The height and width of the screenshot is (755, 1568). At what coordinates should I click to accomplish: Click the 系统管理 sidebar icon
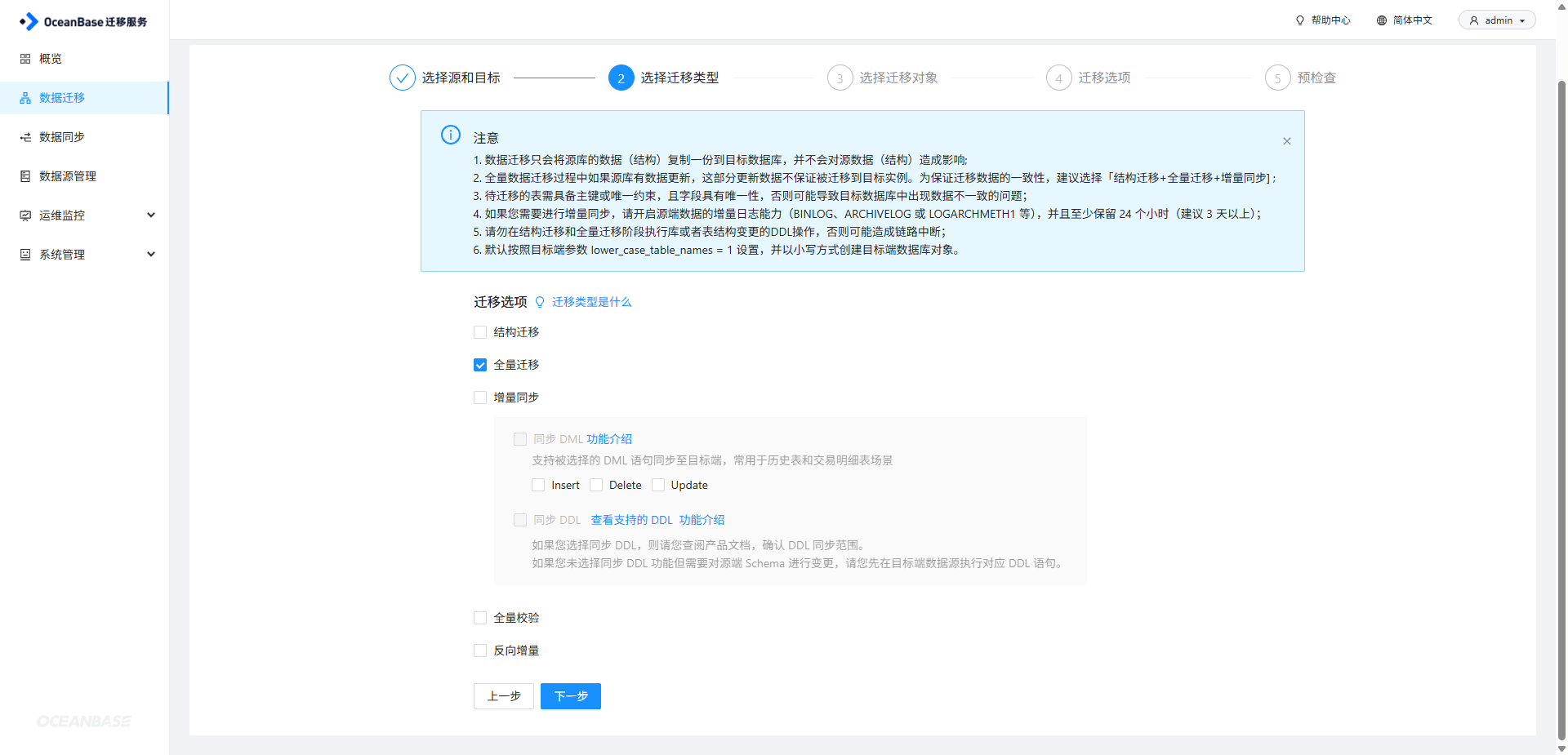[x=25, y=255]
